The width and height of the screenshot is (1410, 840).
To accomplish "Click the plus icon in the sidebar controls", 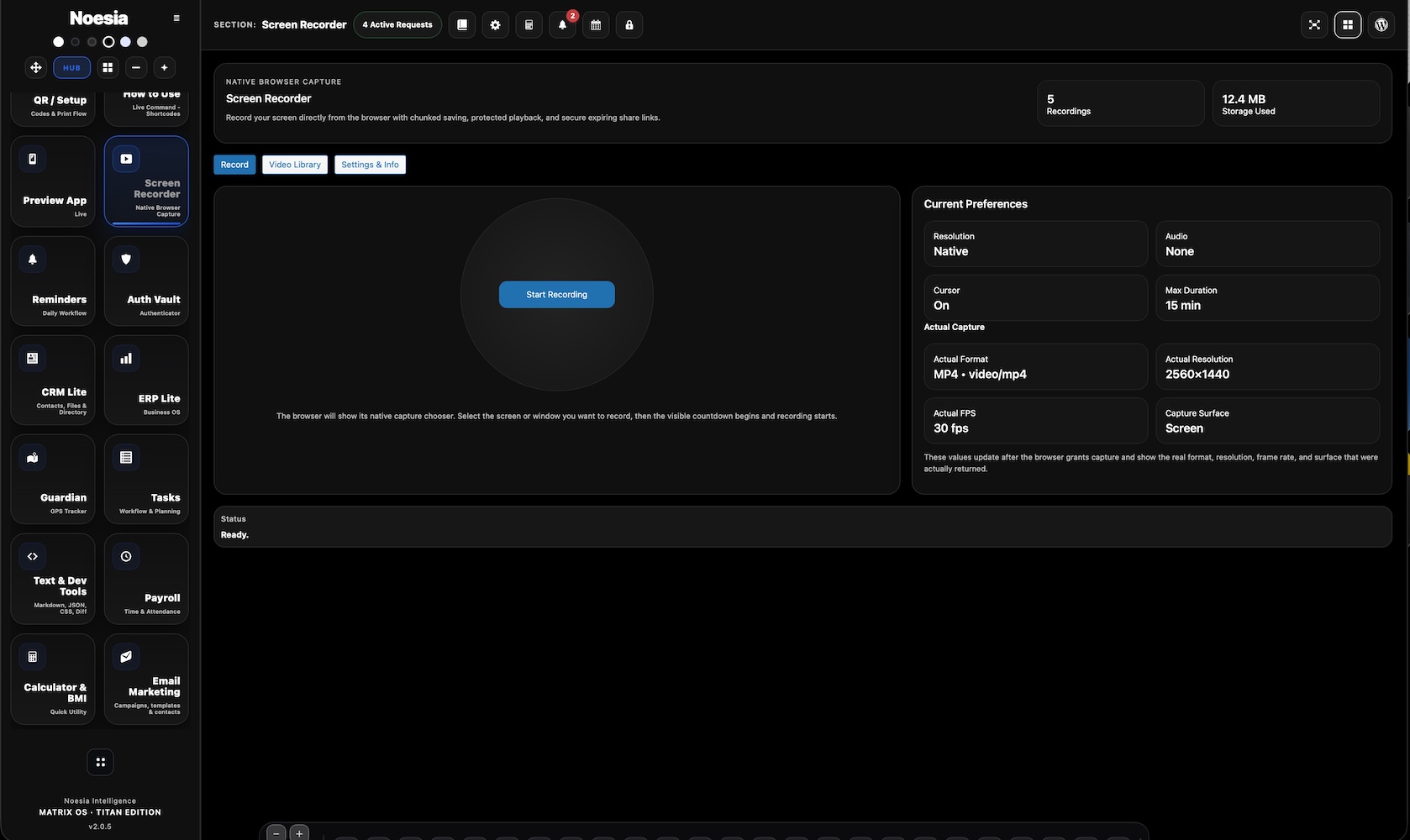I will coord(165,67).
